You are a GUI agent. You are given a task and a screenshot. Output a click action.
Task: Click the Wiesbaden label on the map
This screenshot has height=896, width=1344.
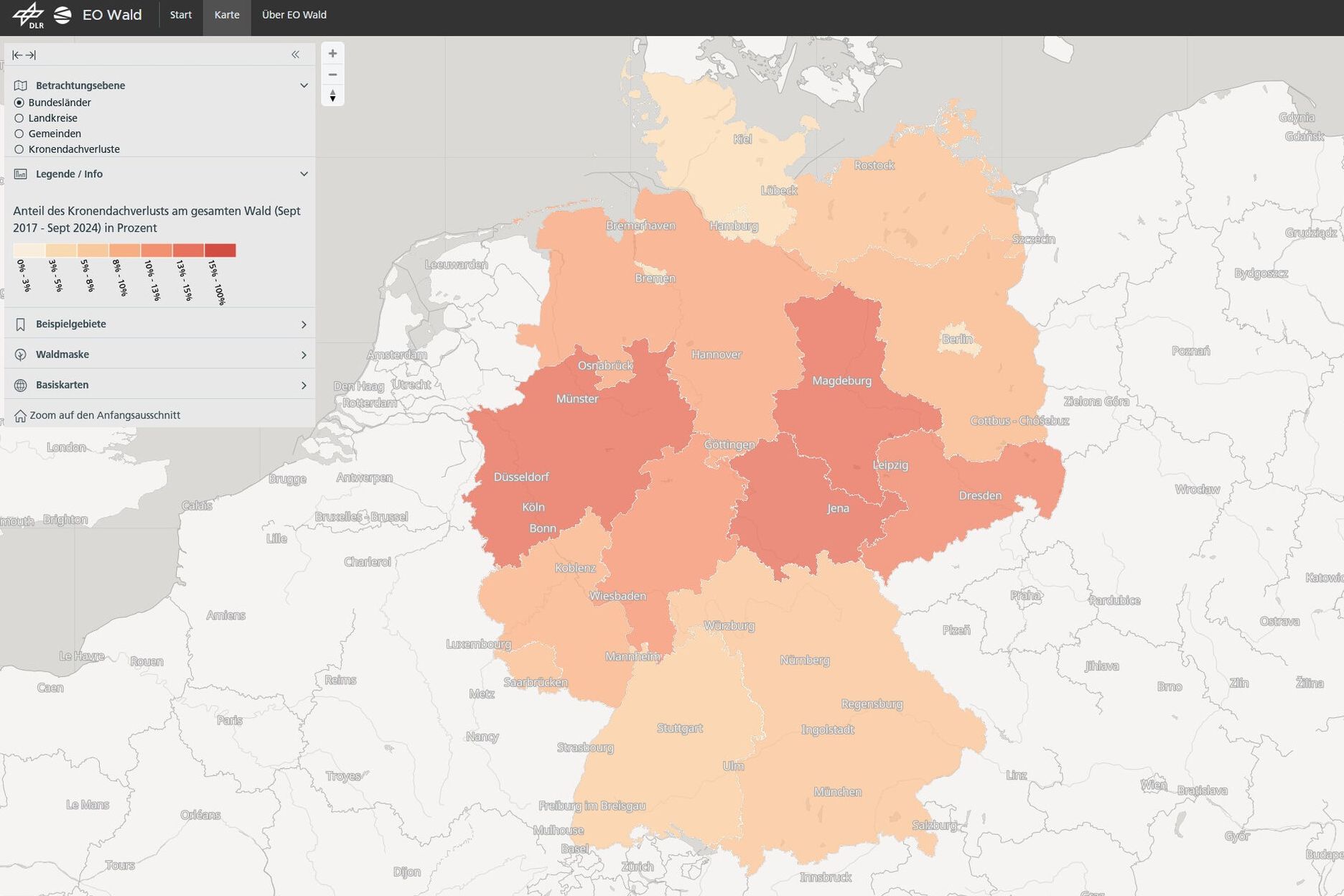point(617,596)
